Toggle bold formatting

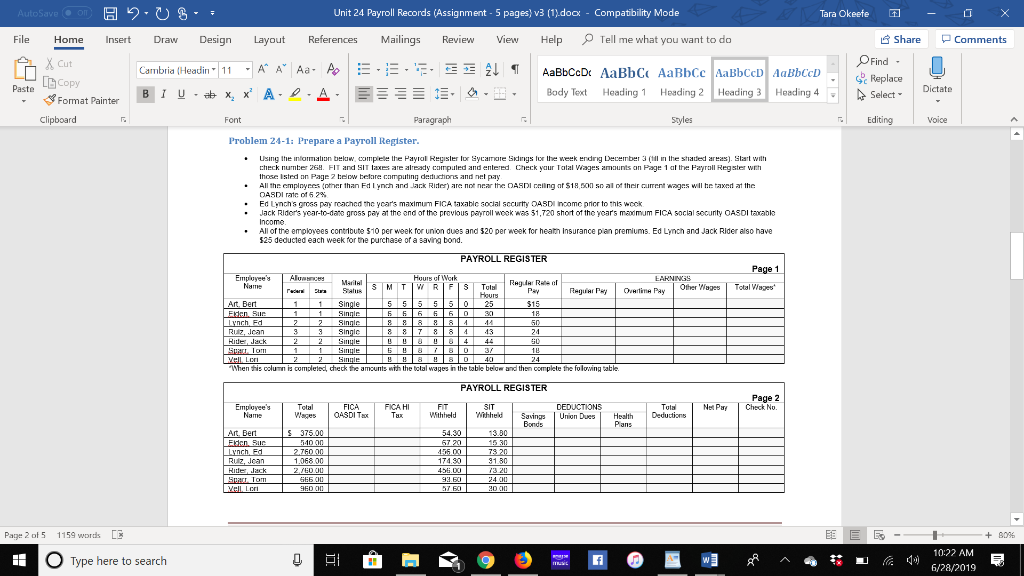(144, 93)
